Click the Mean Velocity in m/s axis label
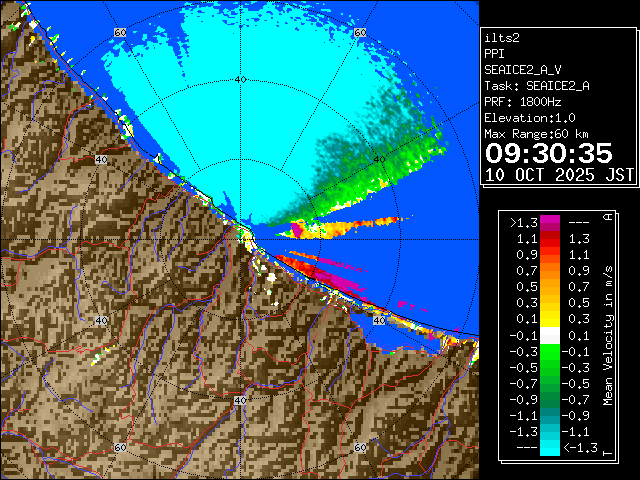The image size is (640, 480). tap(607, 335)
